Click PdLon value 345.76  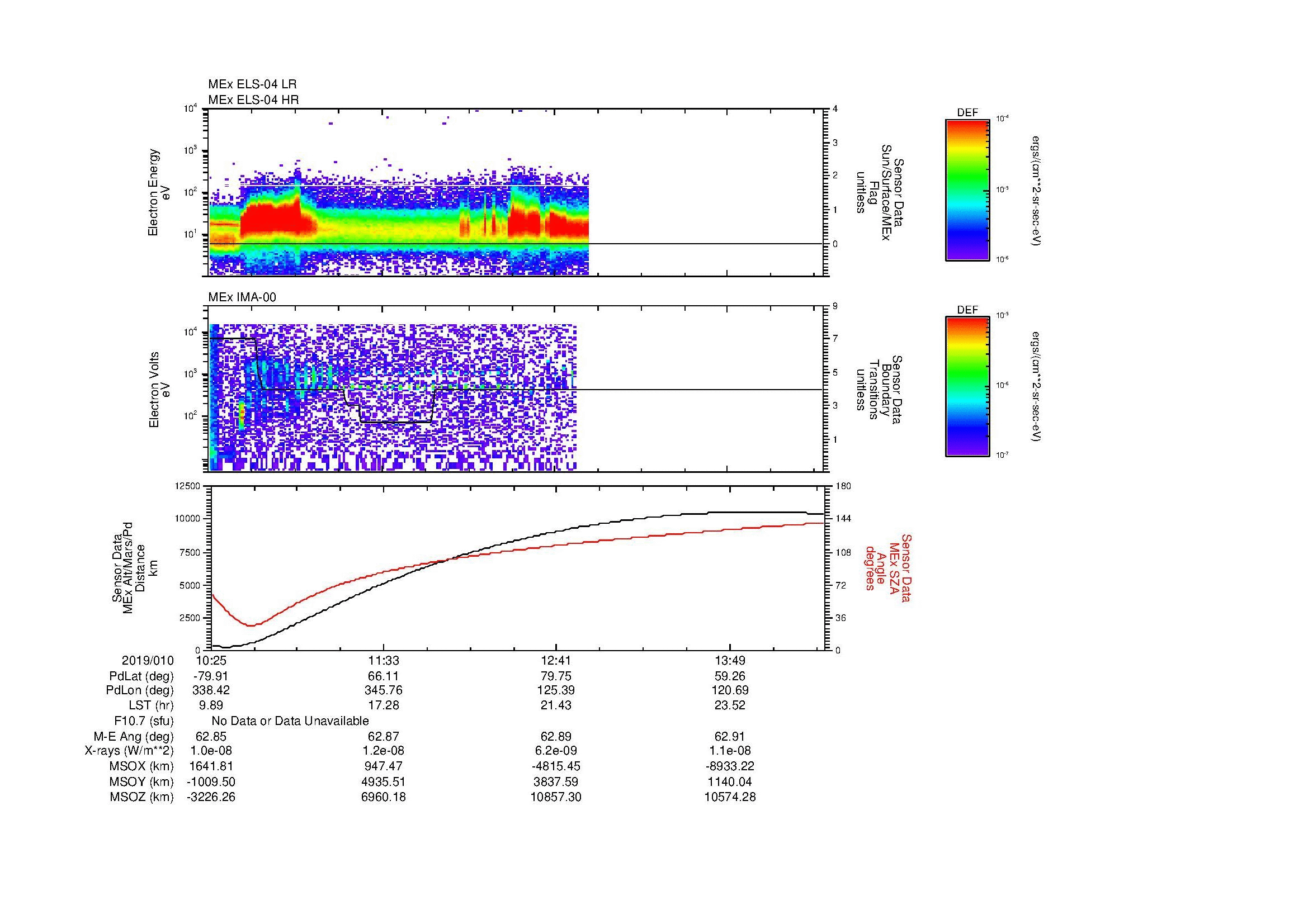pos(384,690)
